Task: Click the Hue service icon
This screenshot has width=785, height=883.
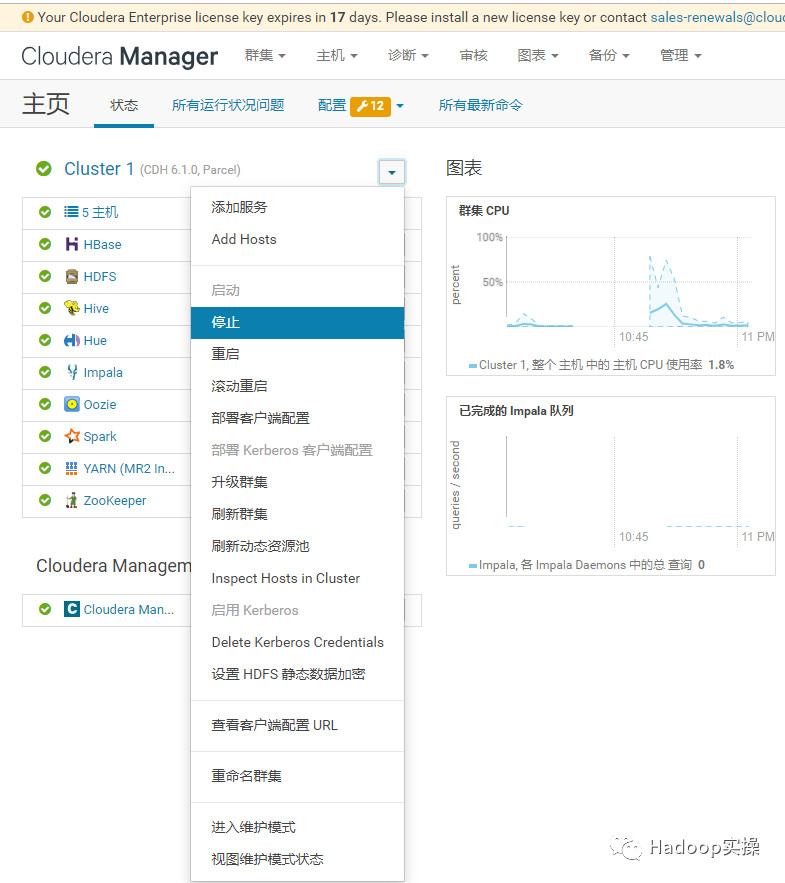Action: point(72,340)
